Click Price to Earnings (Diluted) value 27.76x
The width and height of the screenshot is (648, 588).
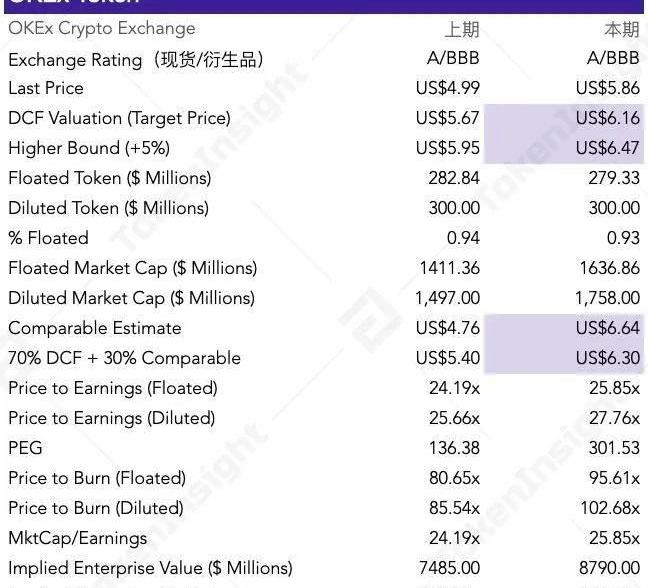pos(615,418)
